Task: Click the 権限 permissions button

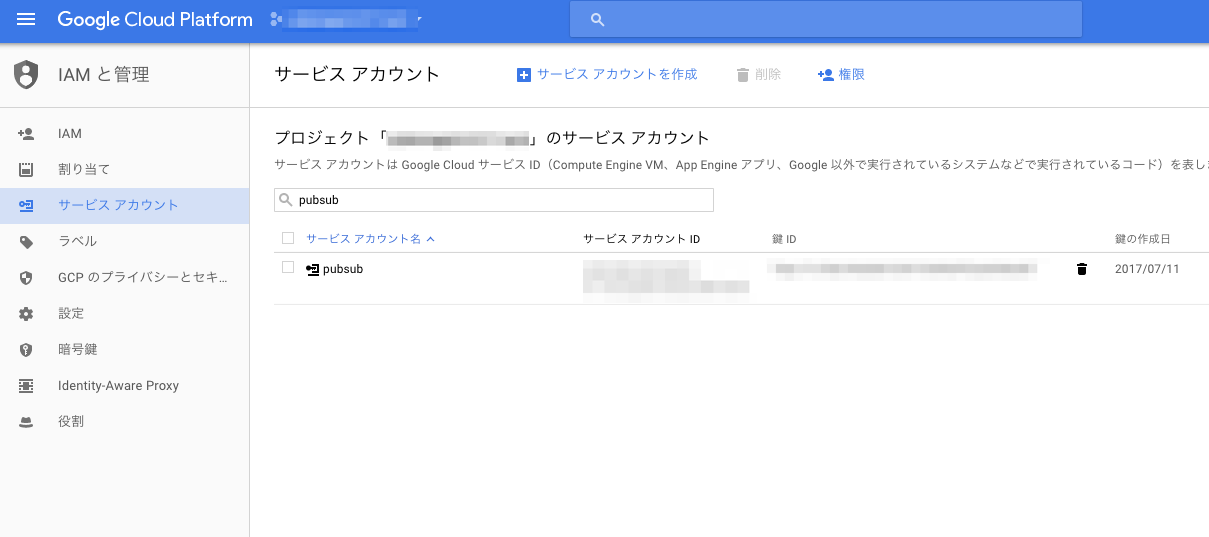Action: pos(841,75)
